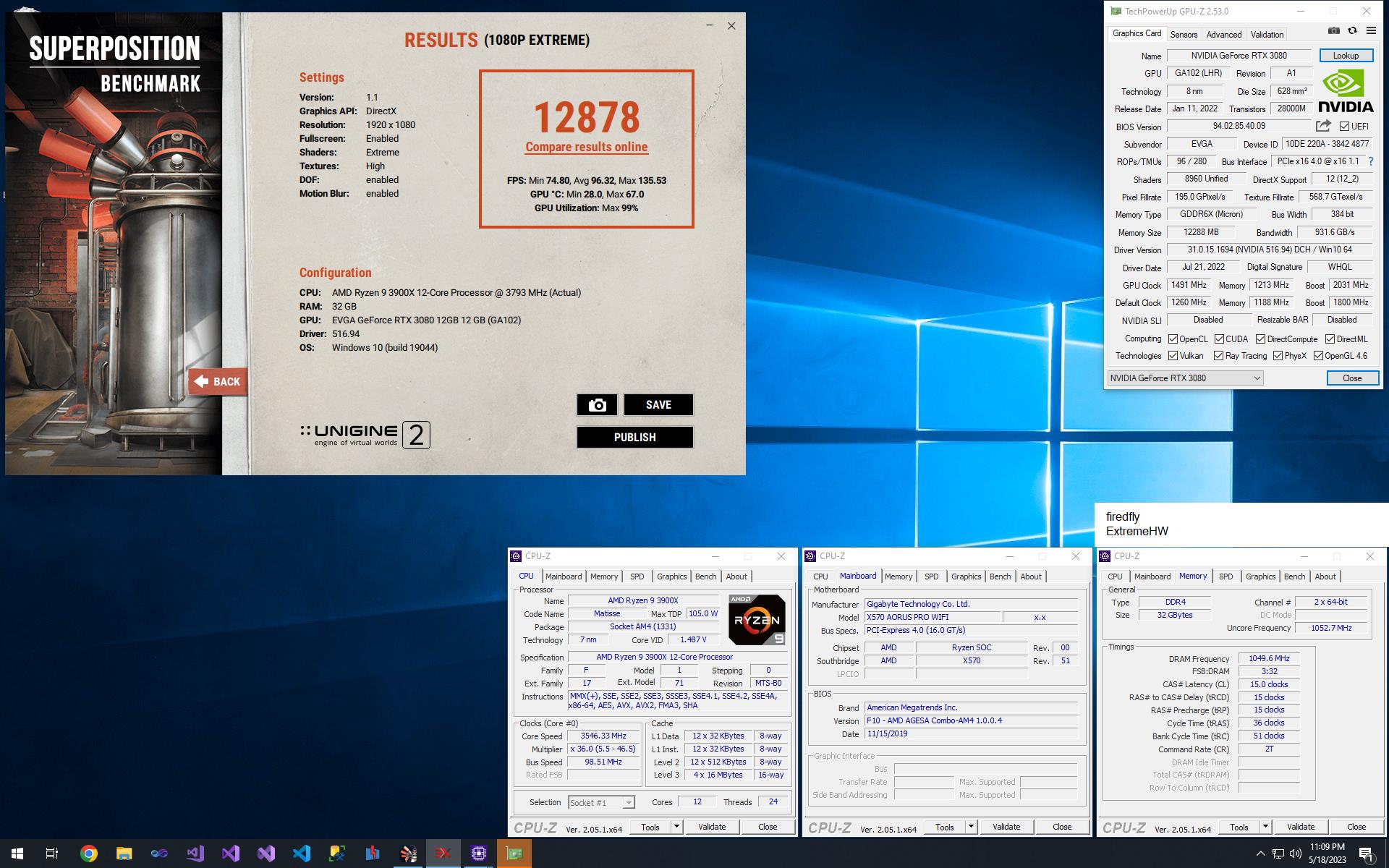Screen dimensions: 1389x868
Task: Toggle the Vulkan checkbox
Action: pyautogui.click(x=1173, y=355)
